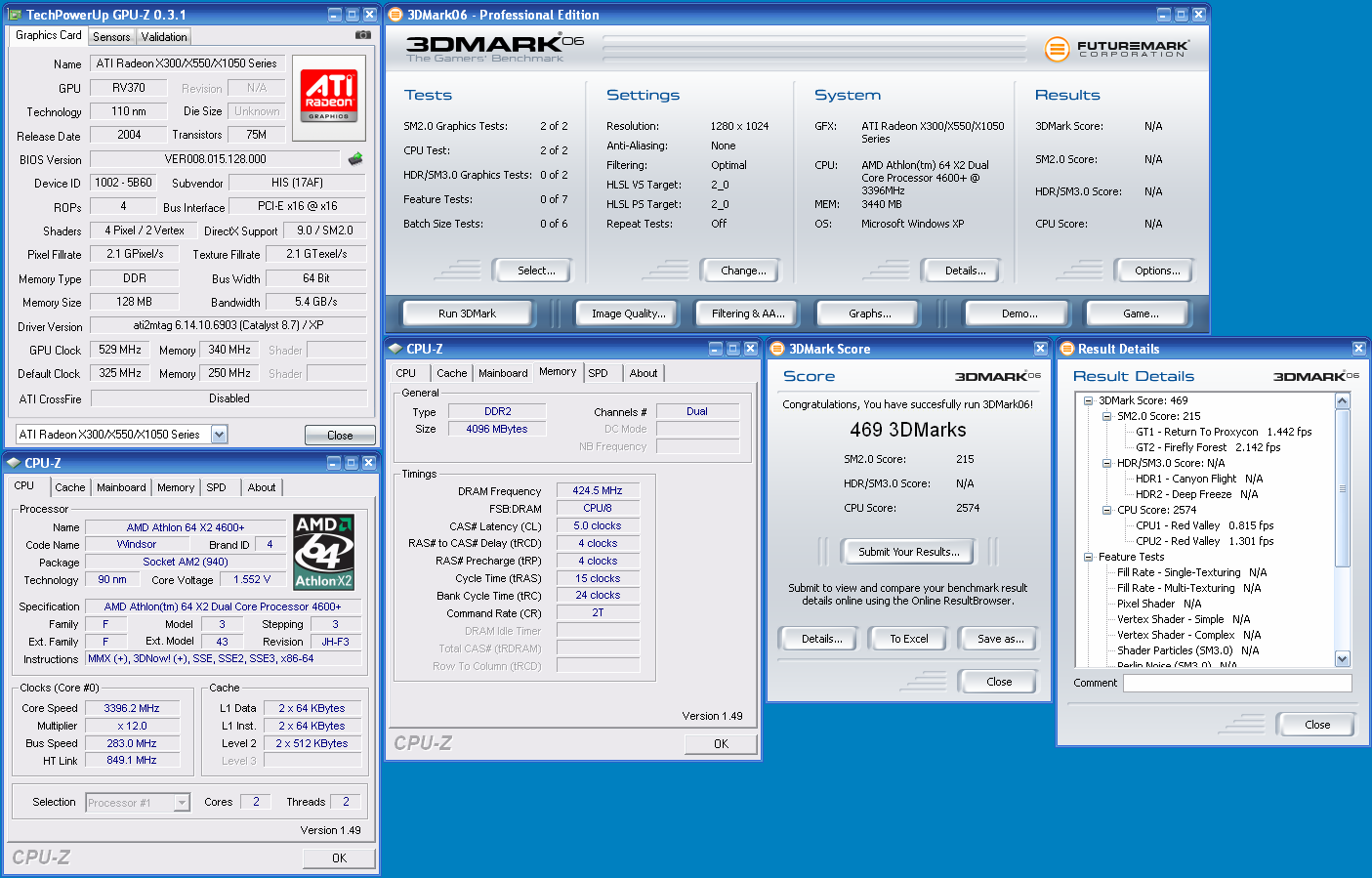Click OK in the CPU-Z memory window
The width and height of the screenshot is (1372, 878).
coord(721,744)
